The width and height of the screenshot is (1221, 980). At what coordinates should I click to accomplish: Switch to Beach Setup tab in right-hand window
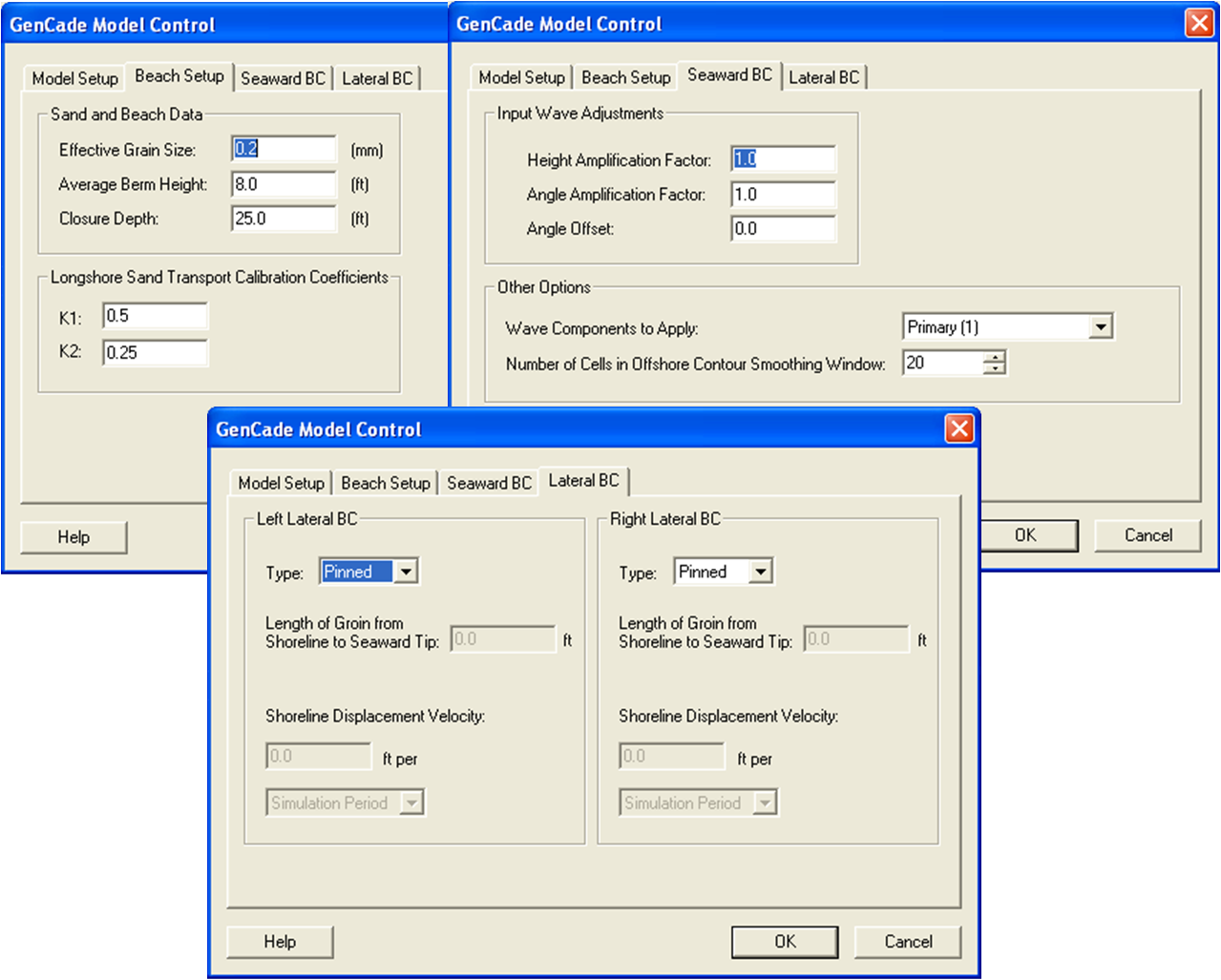point(626,77)
